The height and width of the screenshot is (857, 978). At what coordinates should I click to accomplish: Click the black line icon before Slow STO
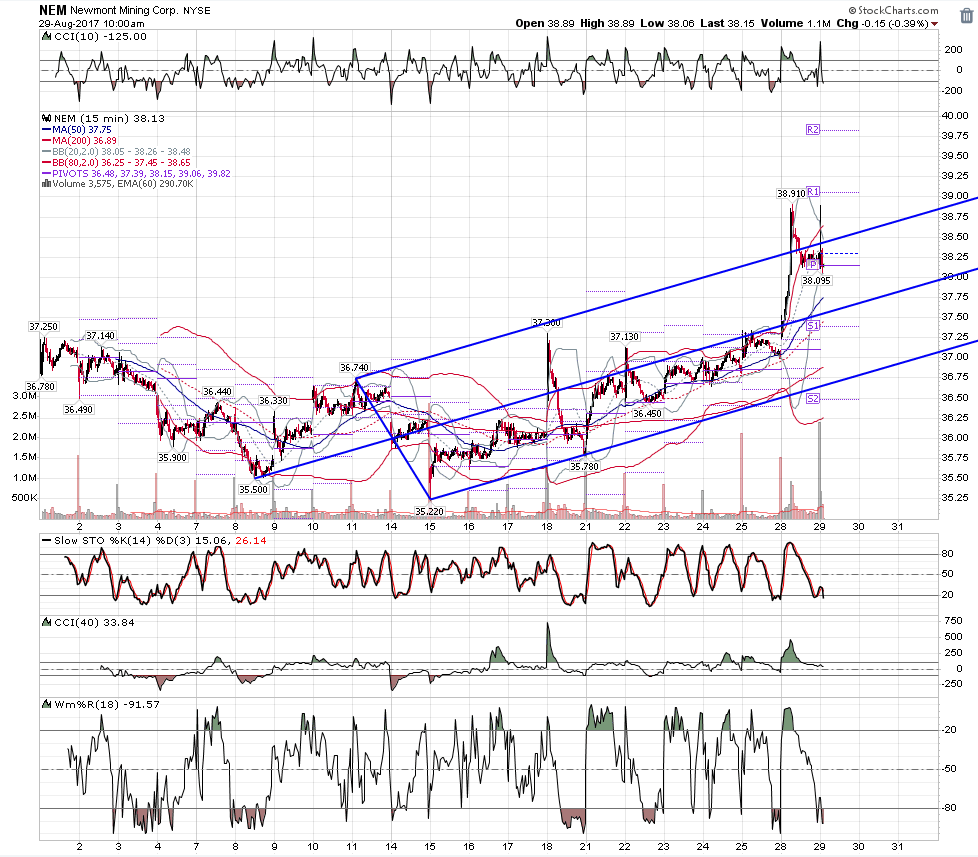46,540
